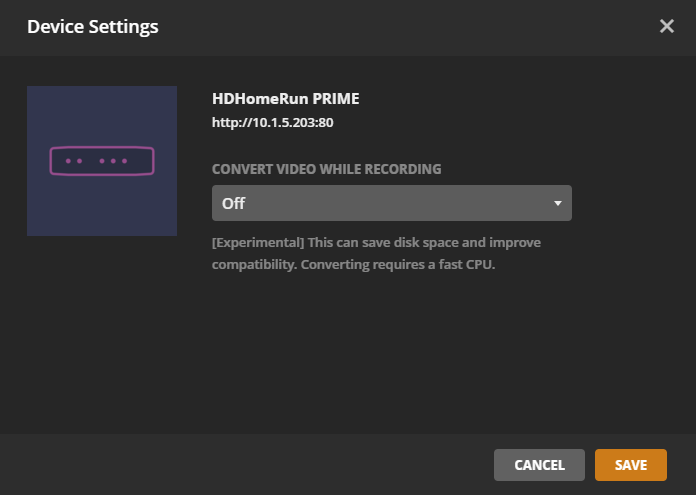
Task: Click the purple HDHomeRun tuner icon
Action: coord(102,161)
